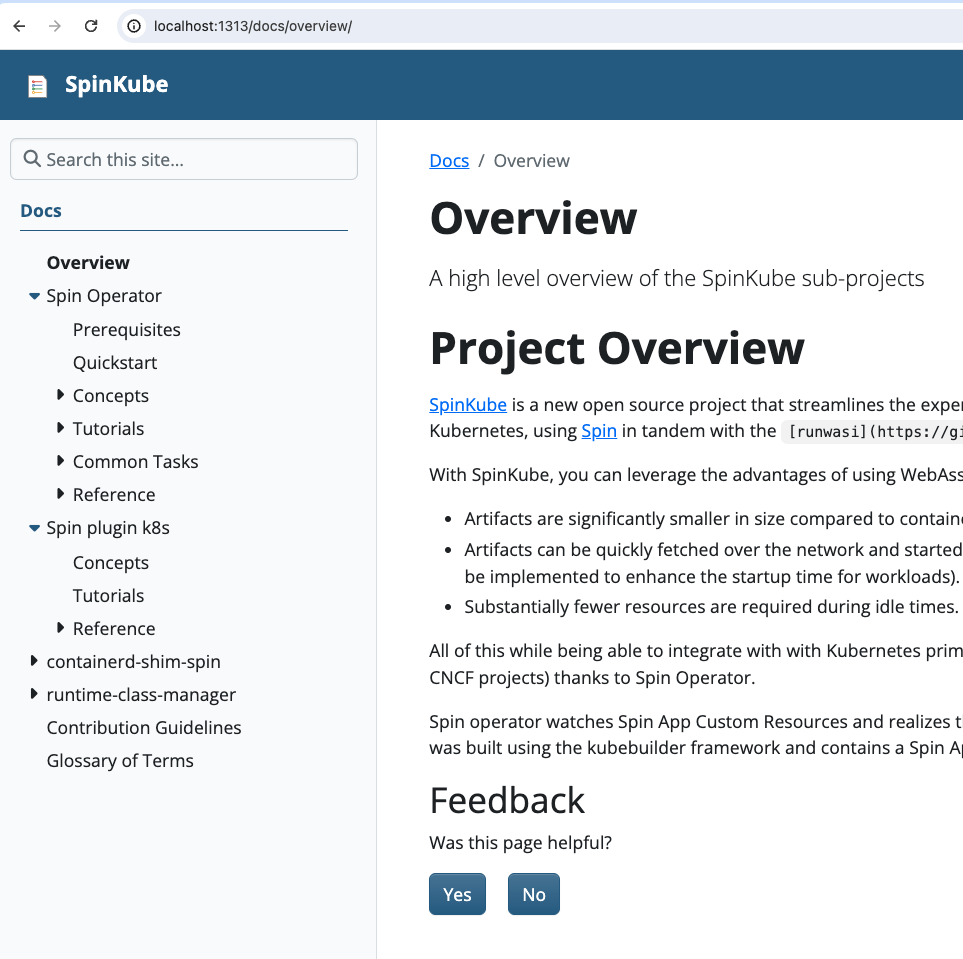The width and height of the screenshot is (963, 959).
Task: Follow the SpinKube link in paragraph
Action: point(468,405)
